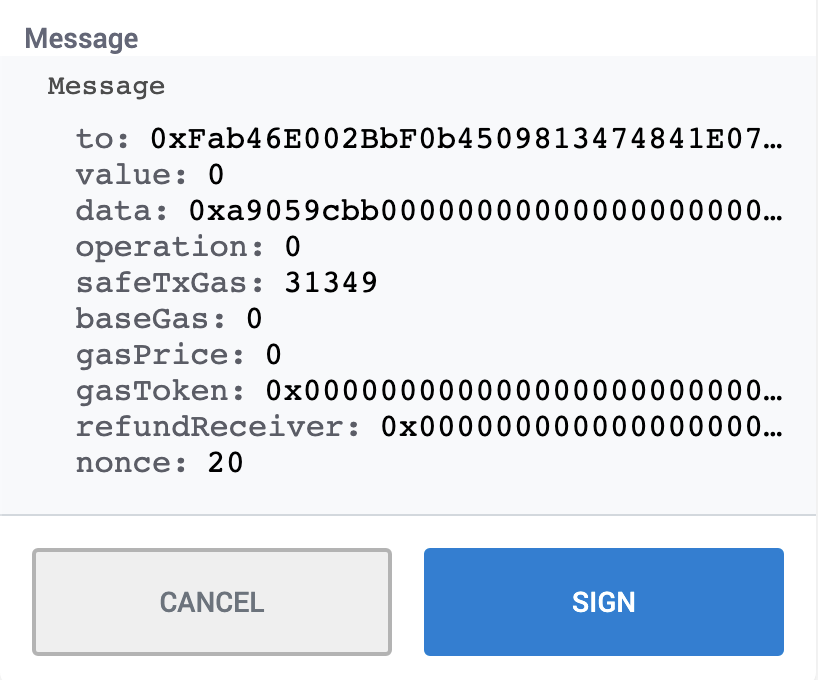Click the CANCEL button
Screen dimensions: 818x680
(213, 601)
